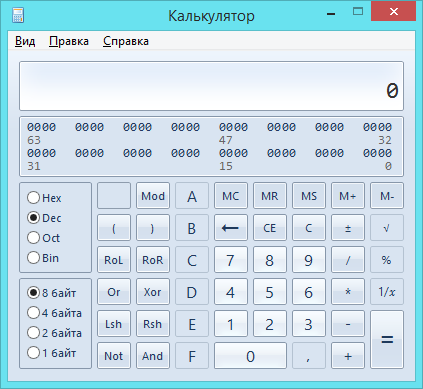
Task: Click the percent button
Action: coord(387,260)
